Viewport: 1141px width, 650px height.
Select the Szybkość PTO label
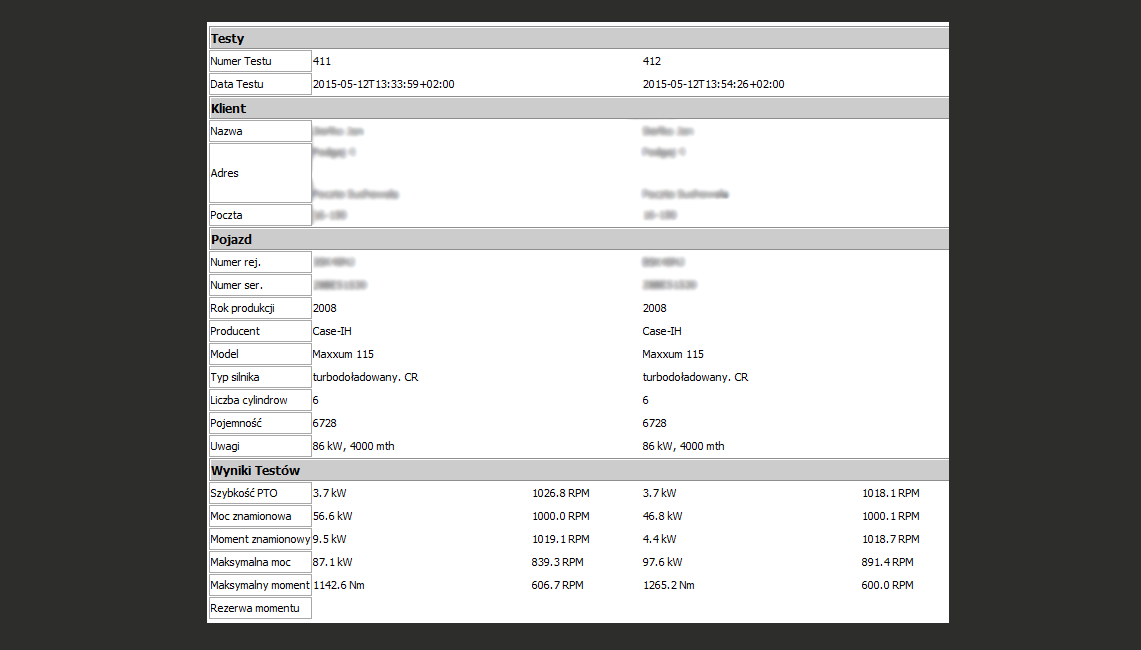pyautogui.click(x=260, y=494)
